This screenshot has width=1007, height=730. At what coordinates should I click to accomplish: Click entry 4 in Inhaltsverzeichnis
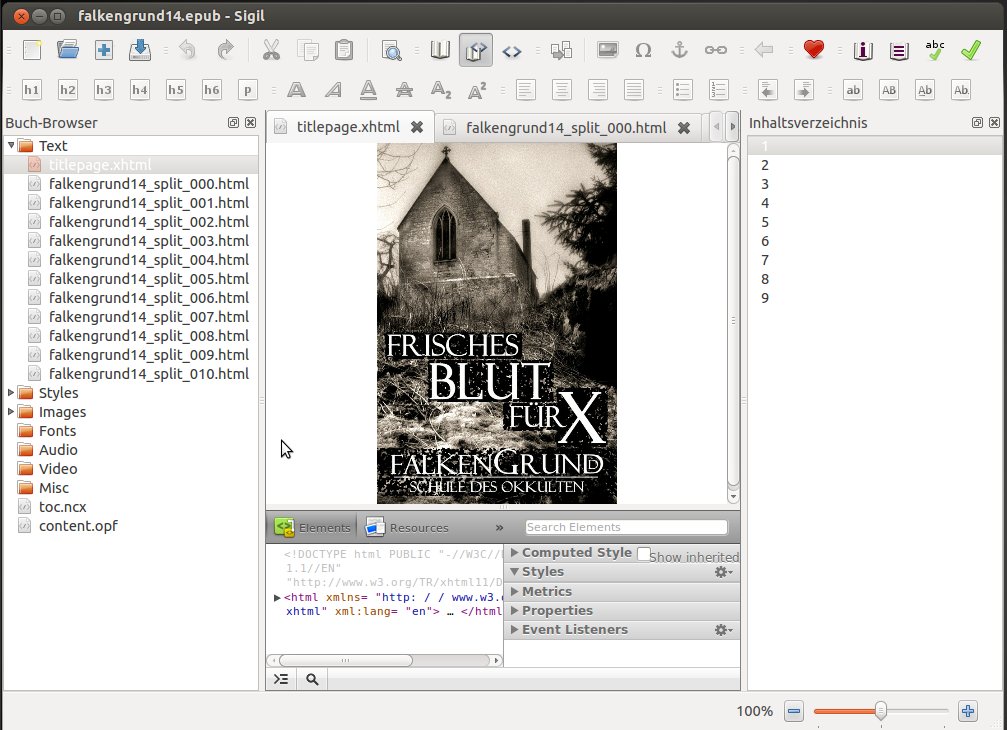point(765,203)
